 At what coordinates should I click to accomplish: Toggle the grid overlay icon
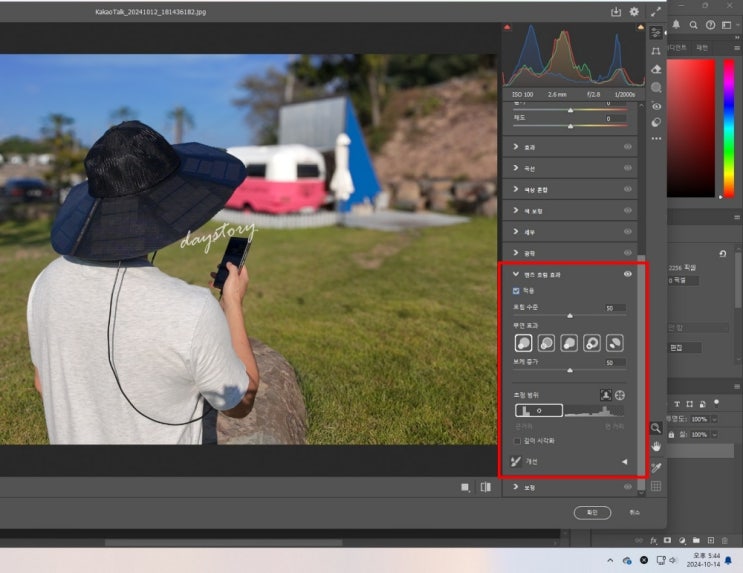pos(656,487)
